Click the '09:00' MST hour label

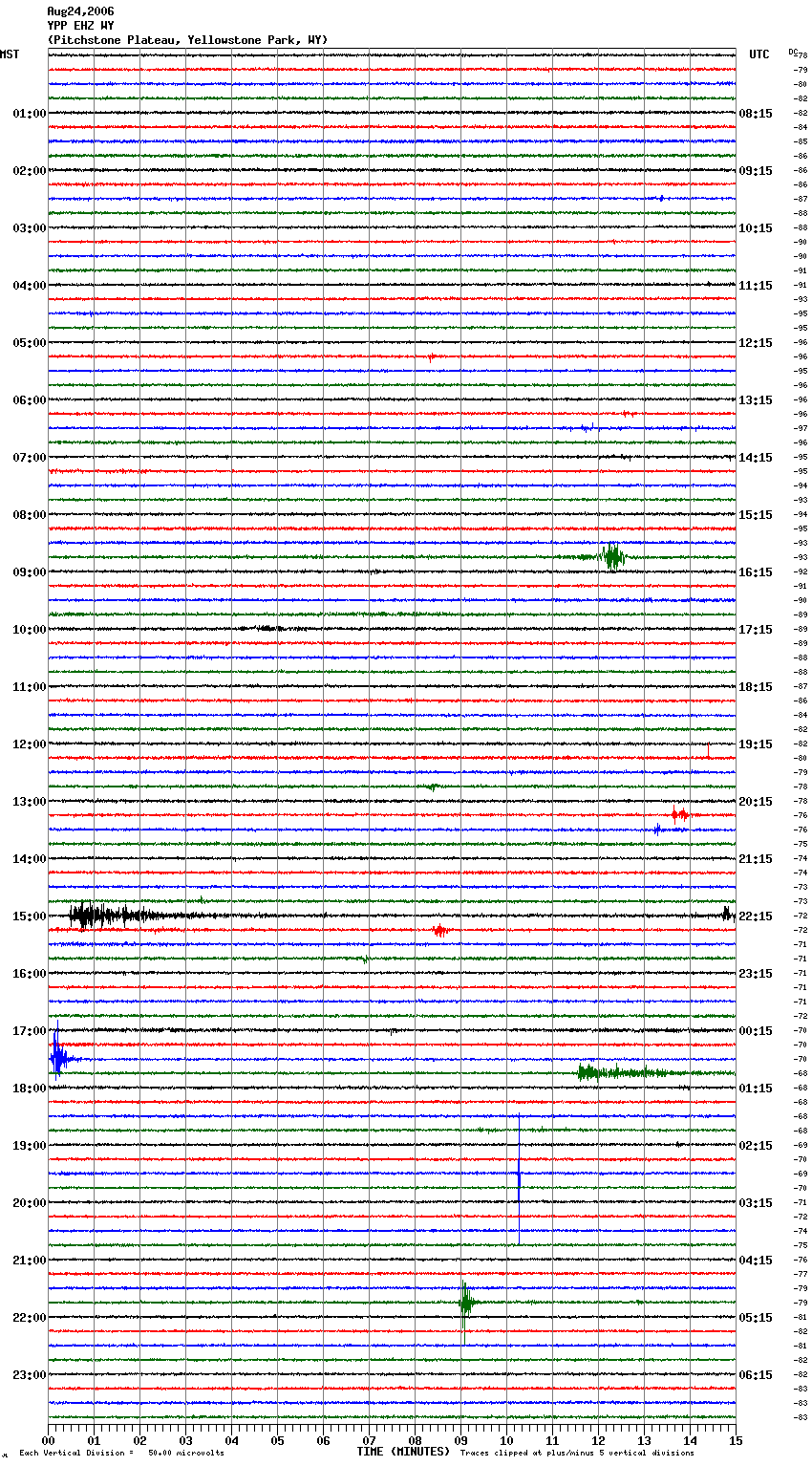[x=30, y=572]
